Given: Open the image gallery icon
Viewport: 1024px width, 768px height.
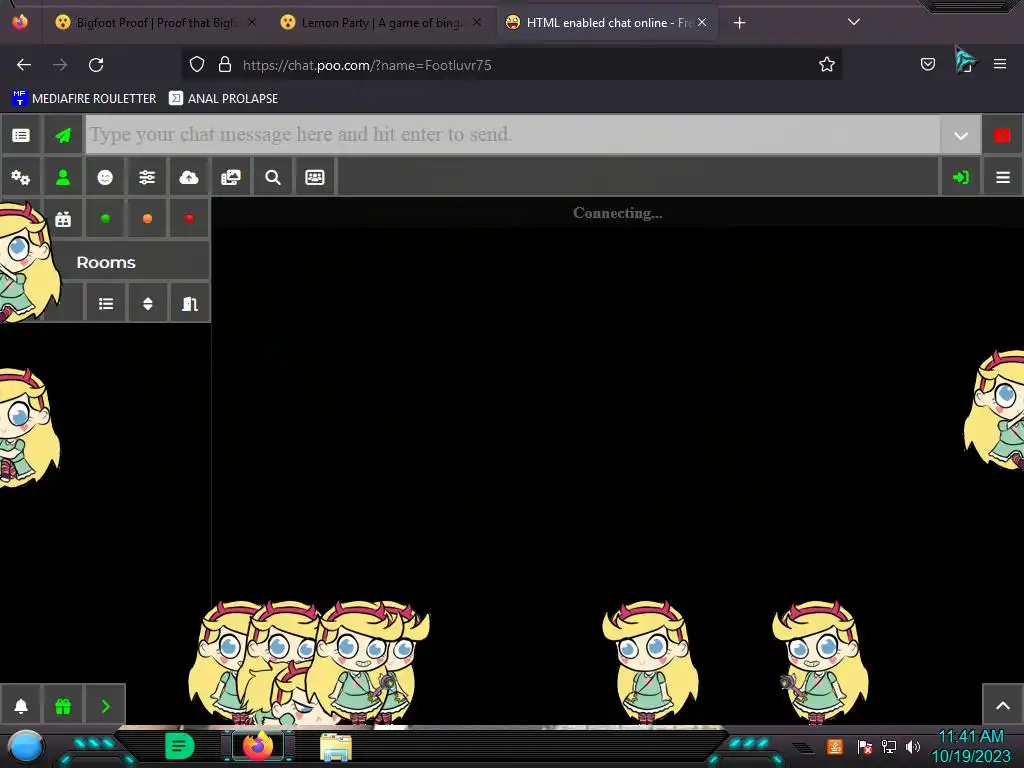Looking at the screenshot, I should pyautogui.click(x=231, y=177).
